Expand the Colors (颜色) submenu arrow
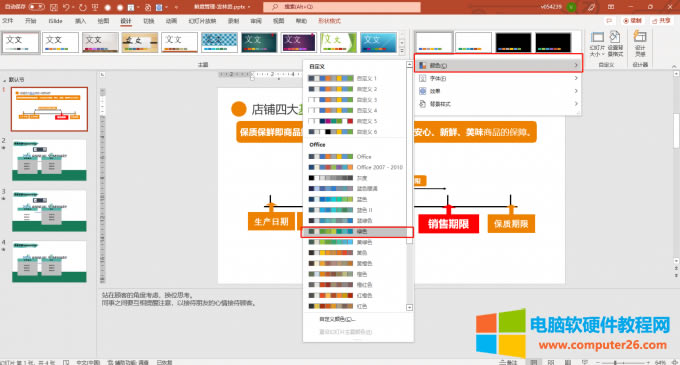The image size is (680, 365). (576, 65)
